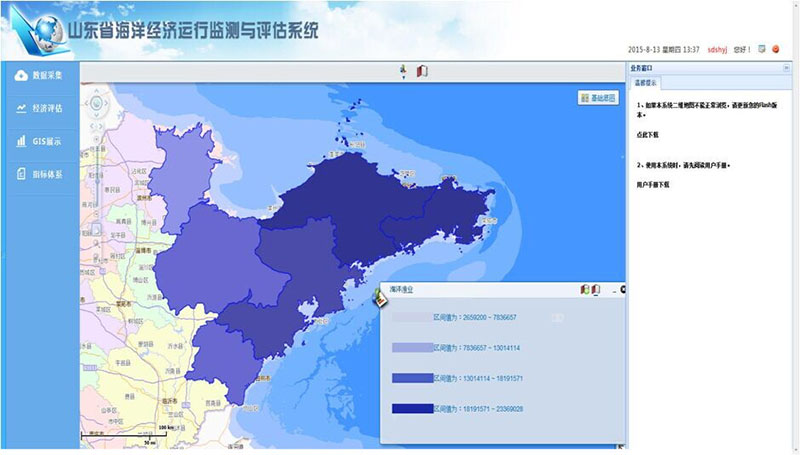Click the 用户手册下载 manual download link
Viewport: 800px width, 455px height.
[653, 185]
